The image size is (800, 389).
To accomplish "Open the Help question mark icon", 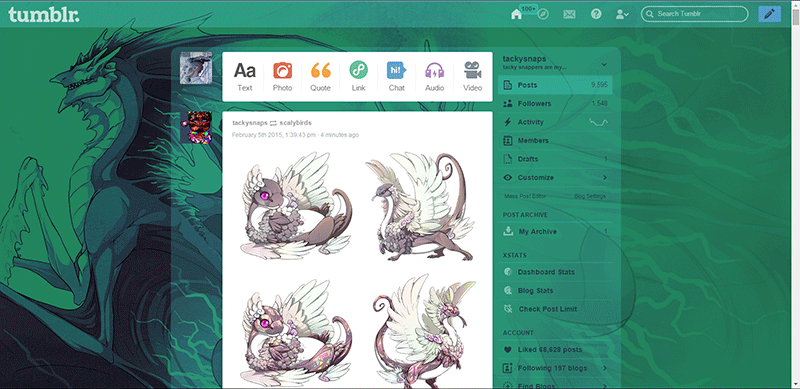I will (x=596, y=14).
